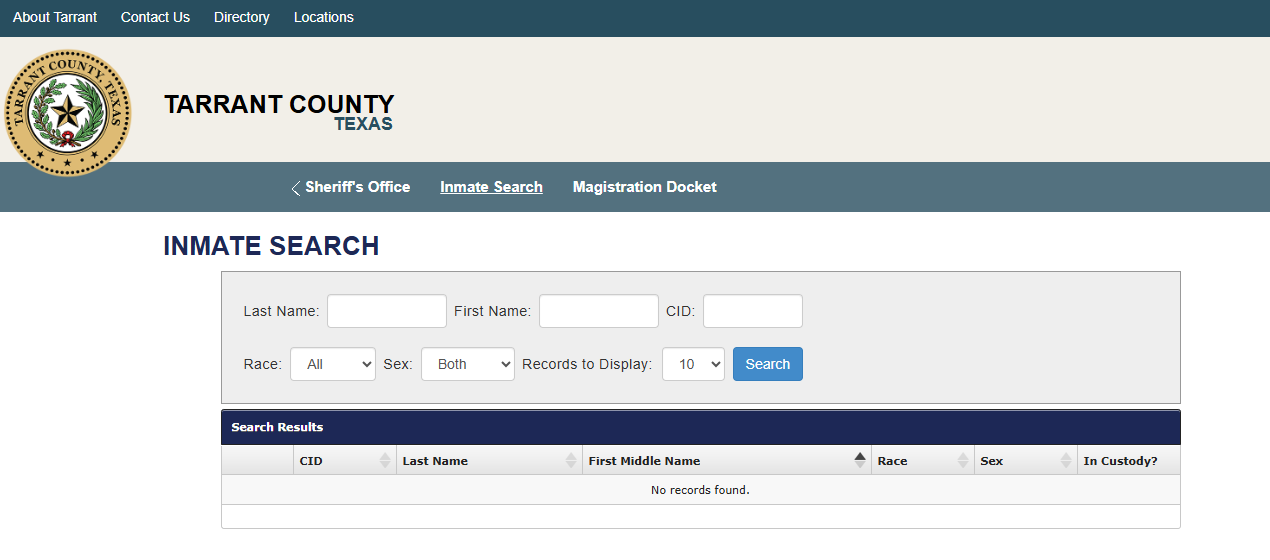Viewport: 1270px width, 560px height.
Task: Click the Tarrant County seal logo
Action: pyautogui.click(x=68, y=112)
